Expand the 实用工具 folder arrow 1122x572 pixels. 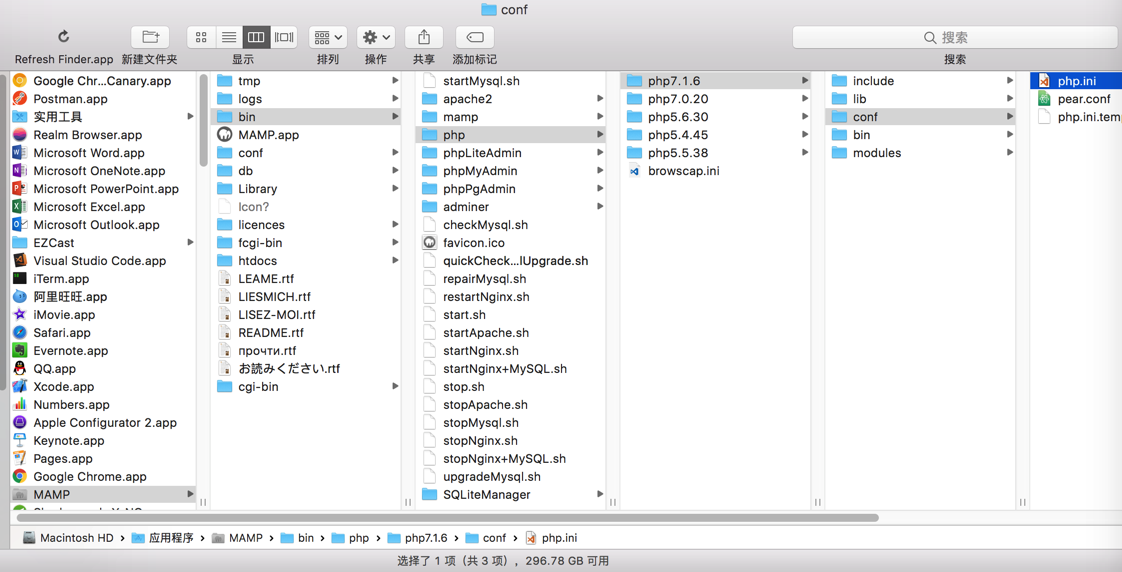(x=190, y=117)
